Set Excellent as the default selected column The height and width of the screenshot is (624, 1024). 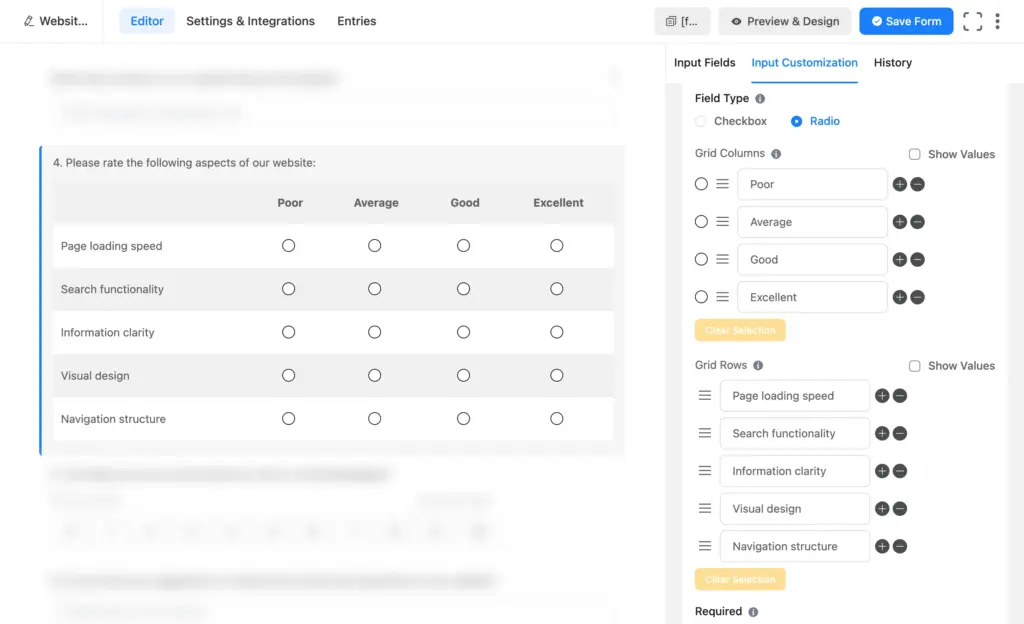(x=701, y=297)
